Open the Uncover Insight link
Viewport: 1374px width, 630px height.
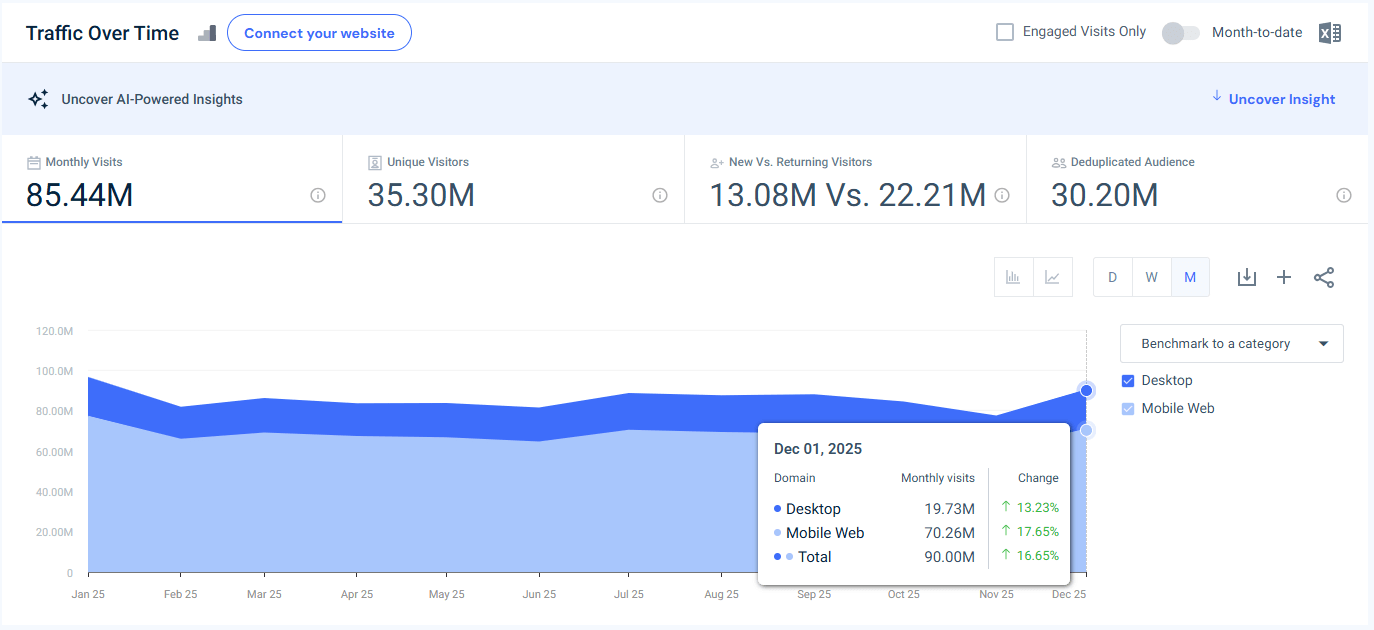(x=1281, y=98)
